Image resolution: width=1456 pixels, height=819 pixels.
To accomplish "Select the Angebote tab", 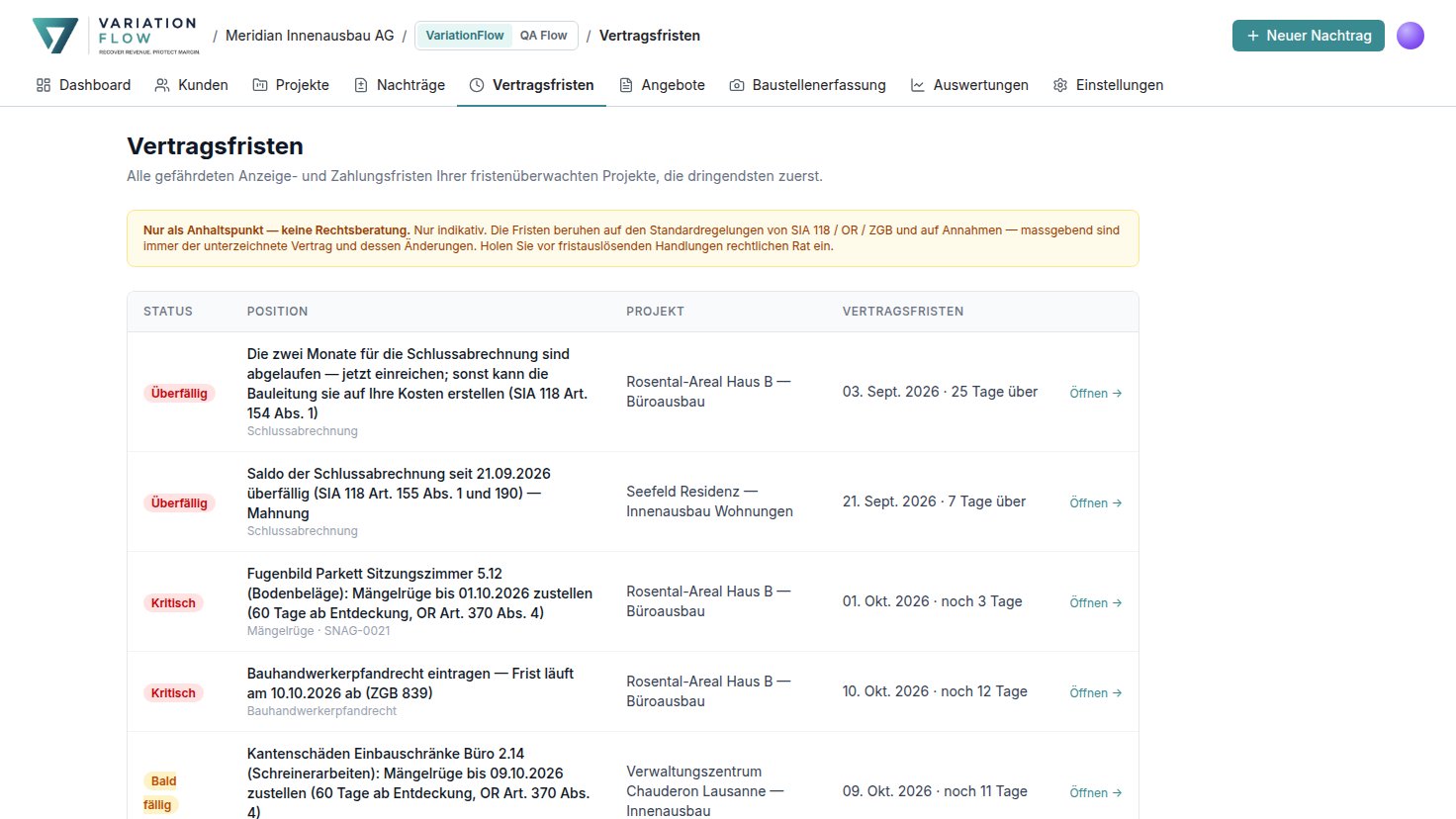I will (662, 85).
